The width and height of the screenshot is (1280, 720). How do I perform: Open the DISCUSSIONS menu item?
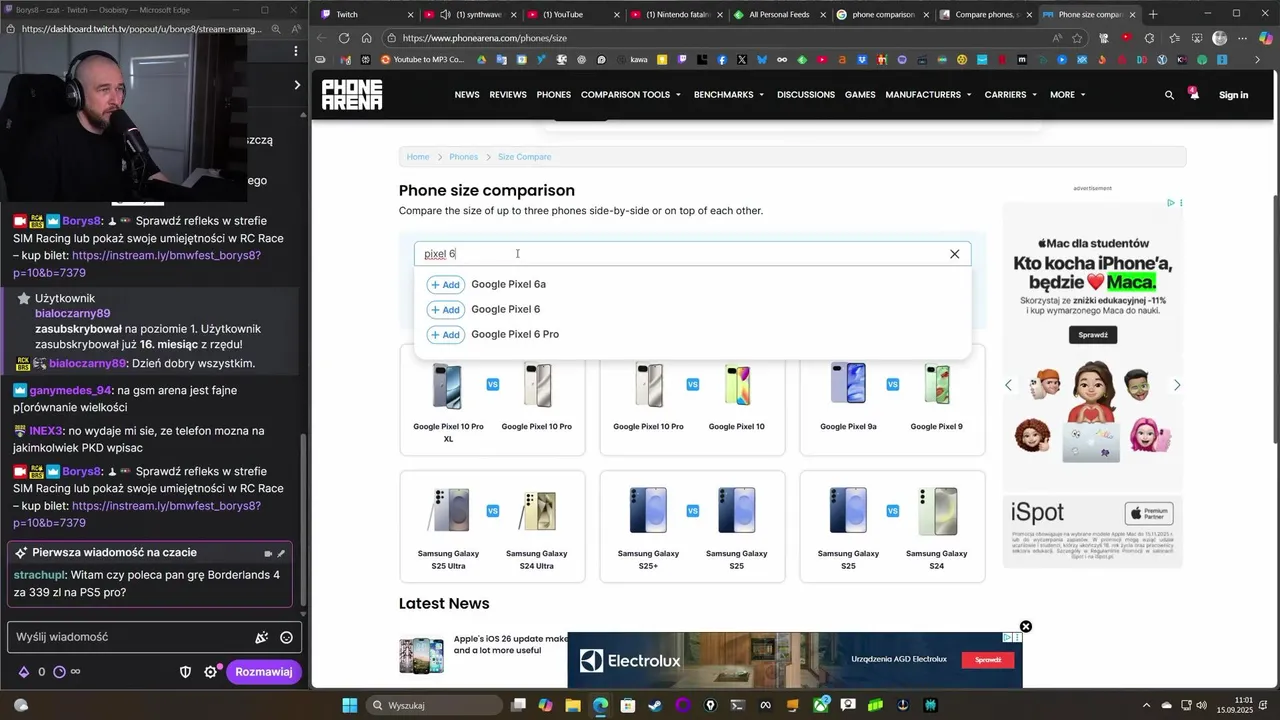tap(806, 95)
